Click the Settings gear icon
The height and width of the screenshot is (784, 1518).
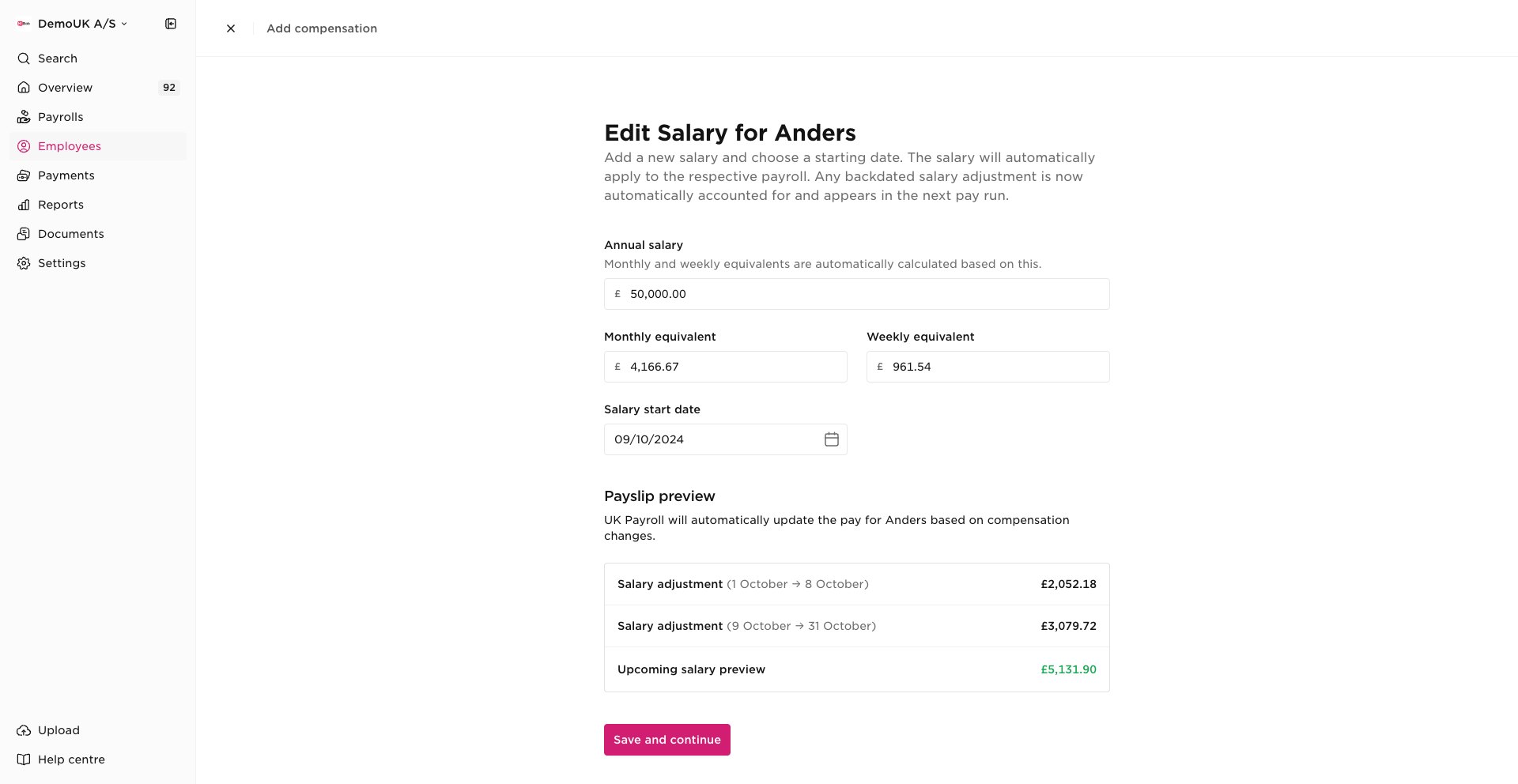tap(24, 263)
